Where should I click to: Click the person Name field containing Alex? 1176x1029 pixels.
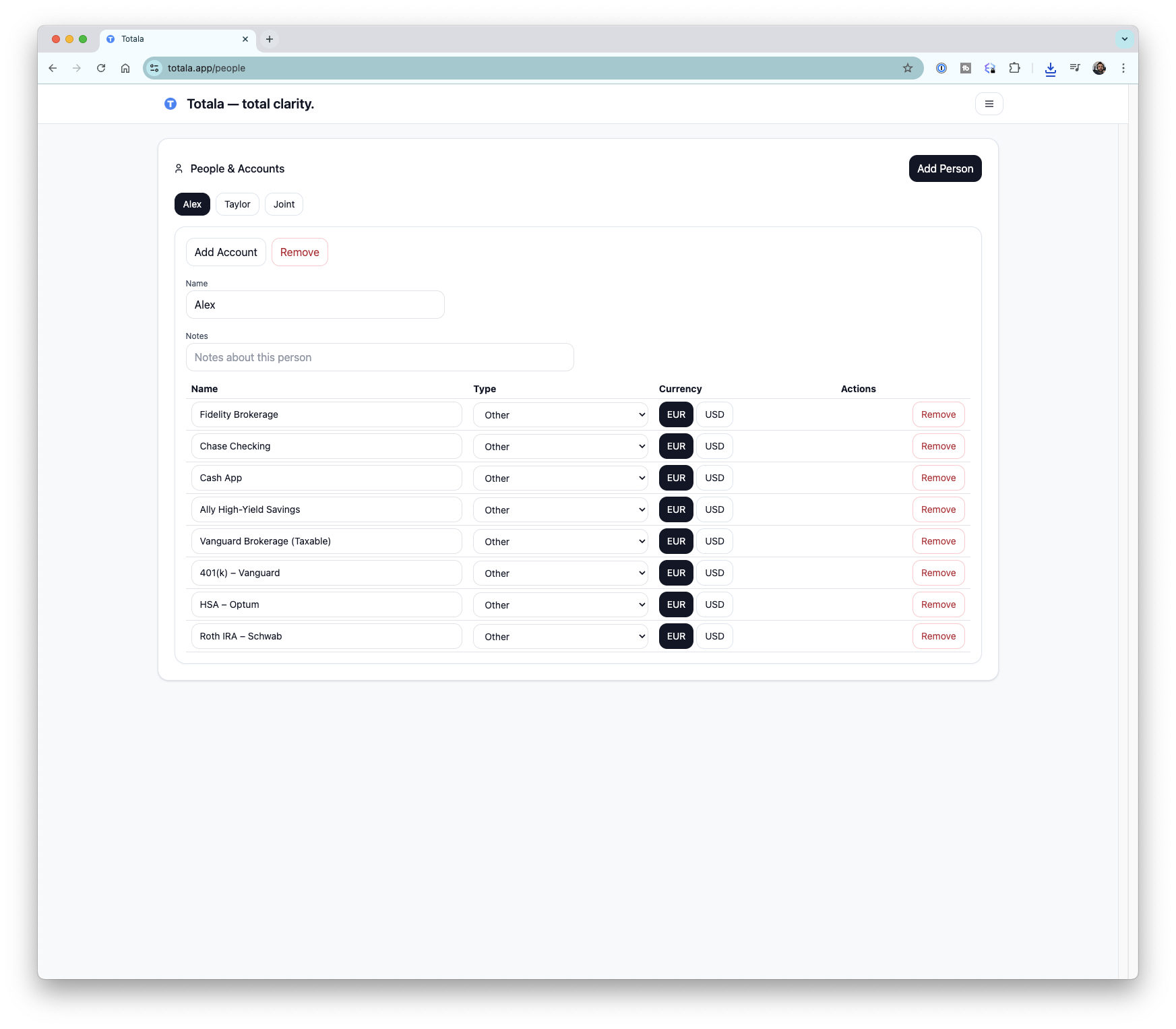[x=315, y=305]
